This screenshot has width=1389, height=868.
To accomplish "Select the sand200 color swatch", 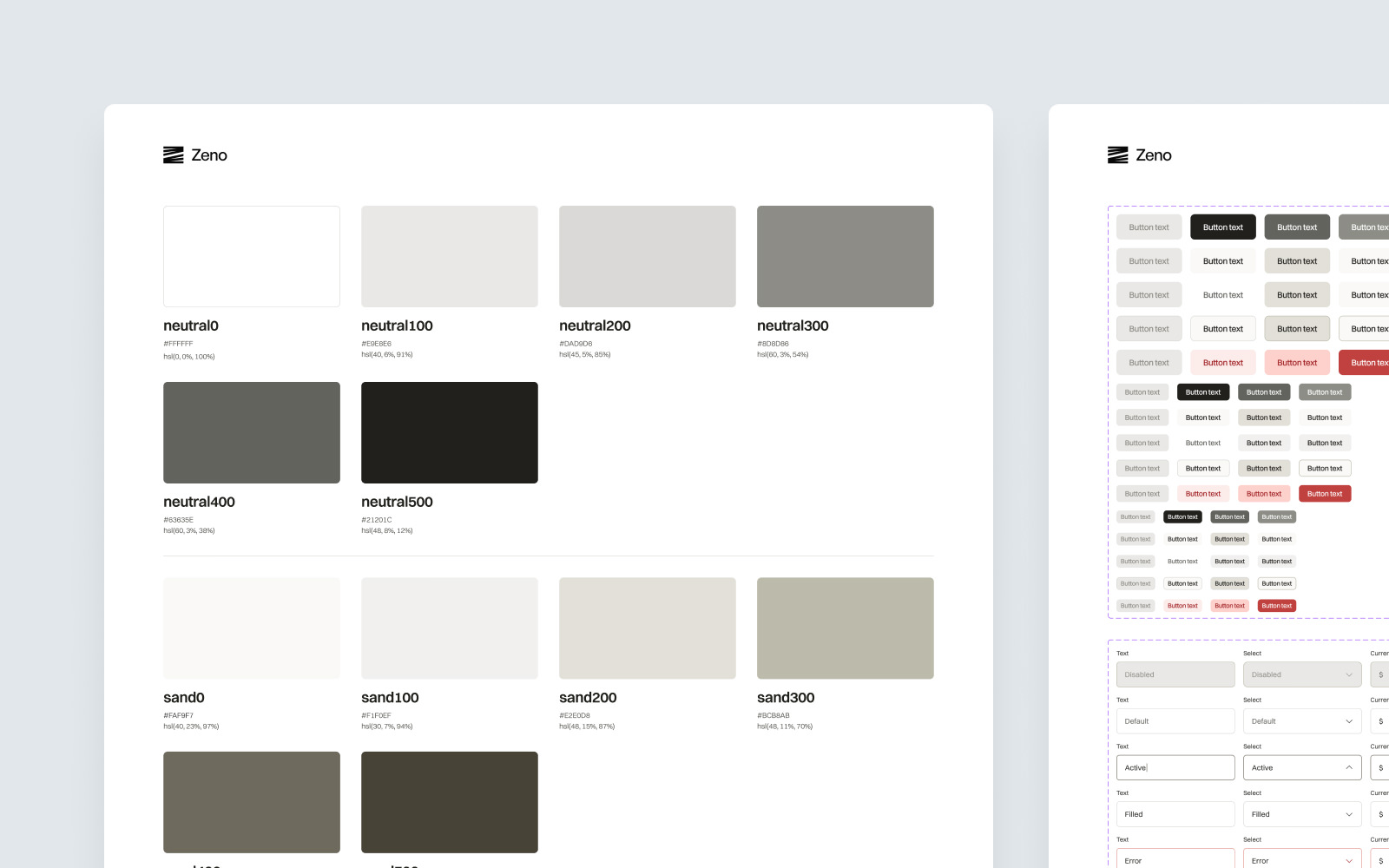I will pyautogui.click(x=647, y=628).
